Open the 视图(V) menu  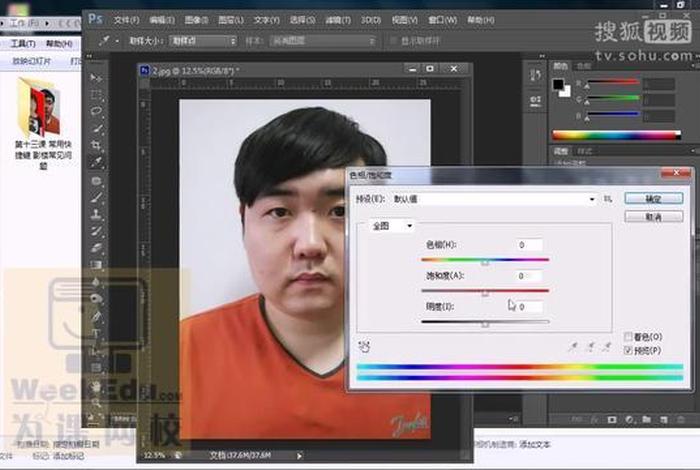pos(404,20)
